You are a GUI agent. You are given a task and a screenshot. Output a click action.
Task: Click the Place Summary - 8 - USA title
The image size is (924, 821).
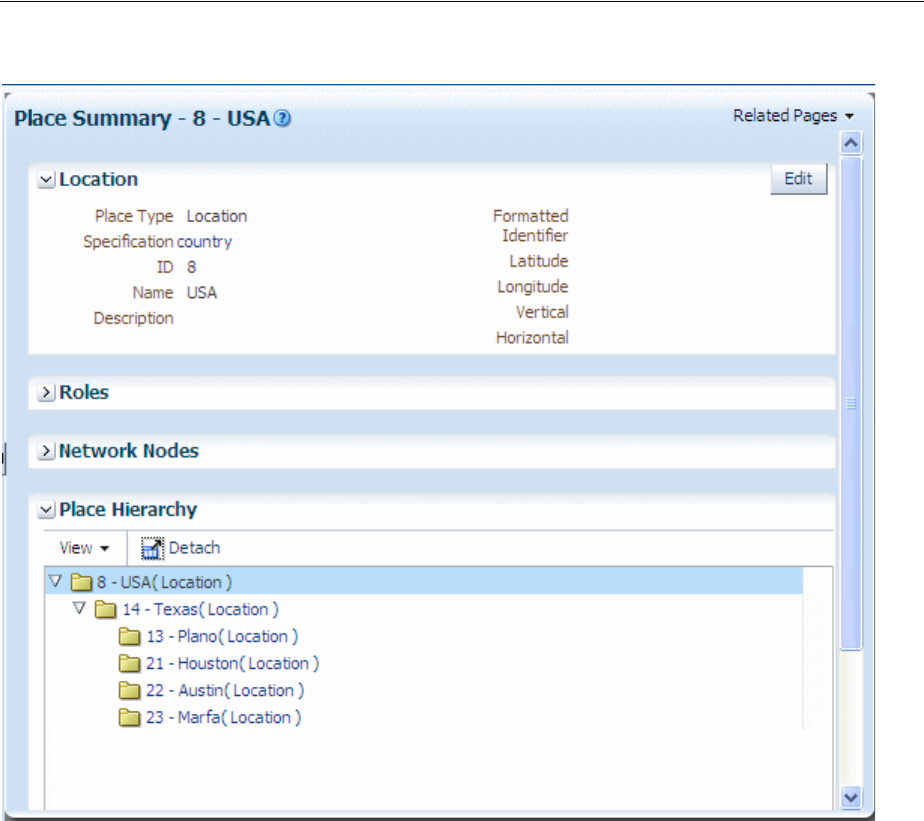(x=142, y=118)
